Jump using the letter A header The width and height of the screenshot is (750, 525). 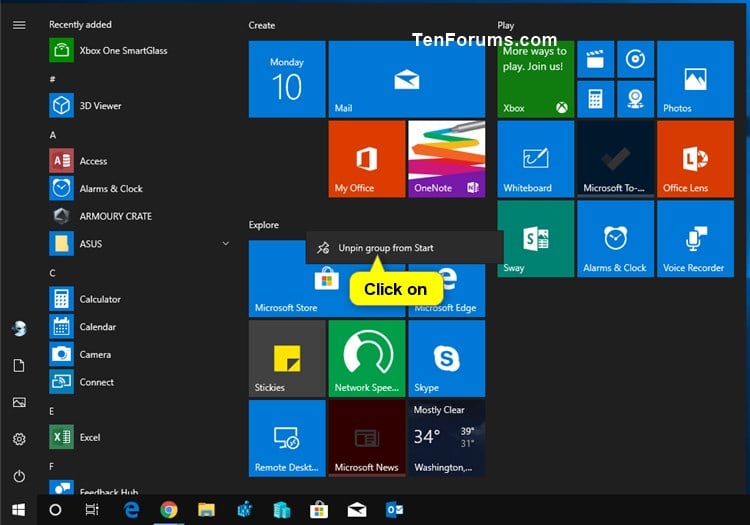(53, 135)
